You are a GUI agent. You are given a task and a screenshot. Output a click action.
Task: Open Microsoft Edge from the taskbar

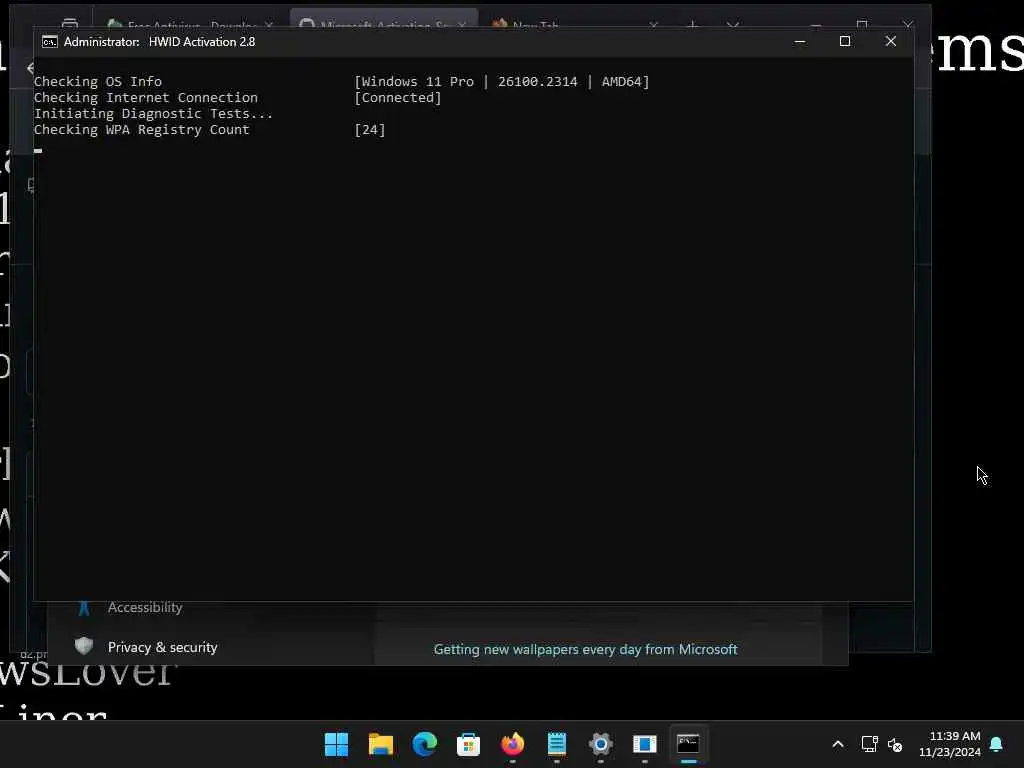click(x=424, y=744)
